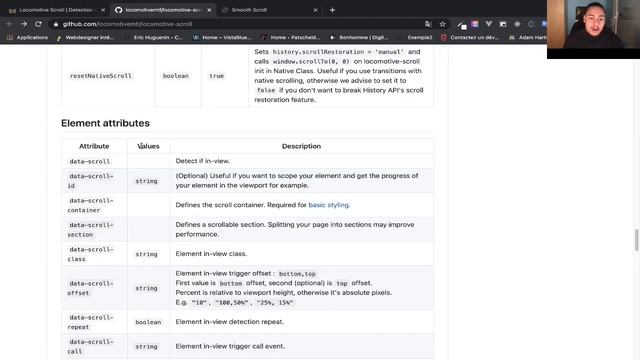Image resolution: width=640 pixels, height=360 pixels.
Task: Close the locomotivemtl GitHub tab
Action: (x=209, y=10)
